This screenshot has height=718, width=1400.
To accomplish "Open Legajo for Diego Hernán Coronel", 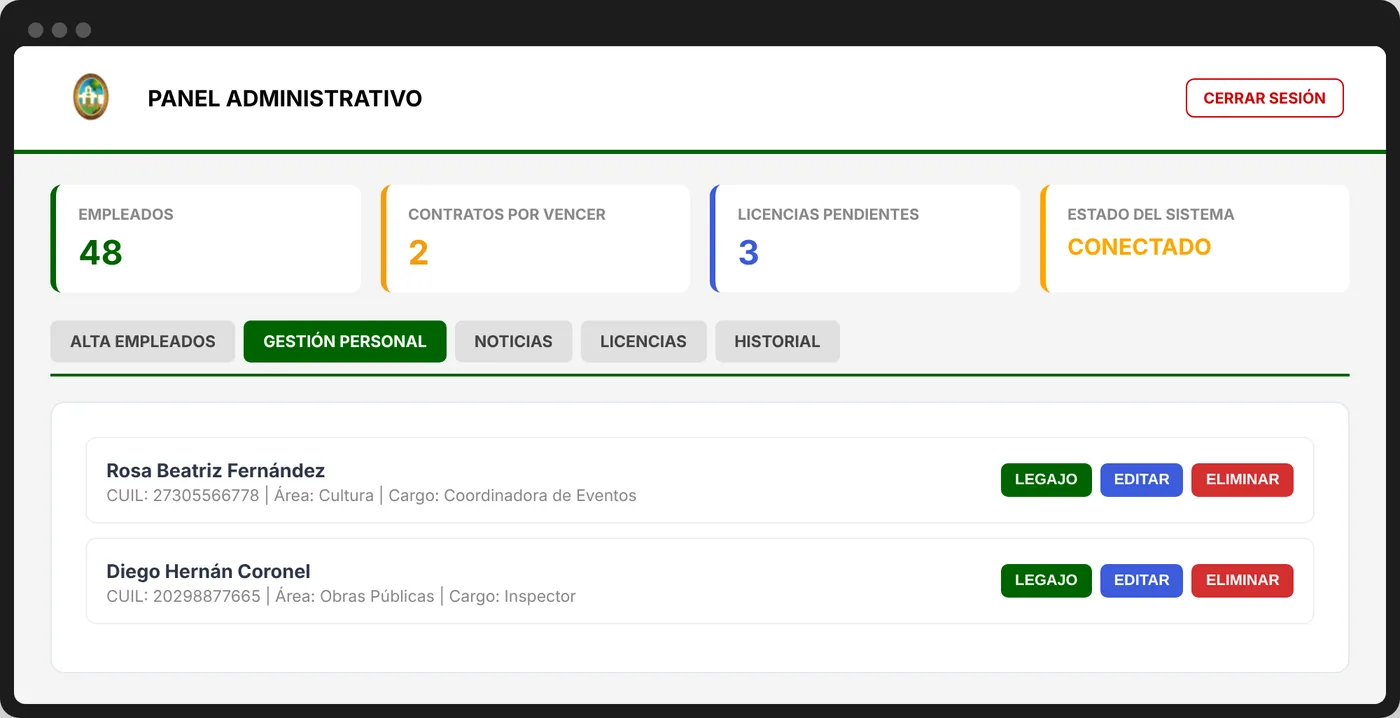I will (x=1046, y=580).
